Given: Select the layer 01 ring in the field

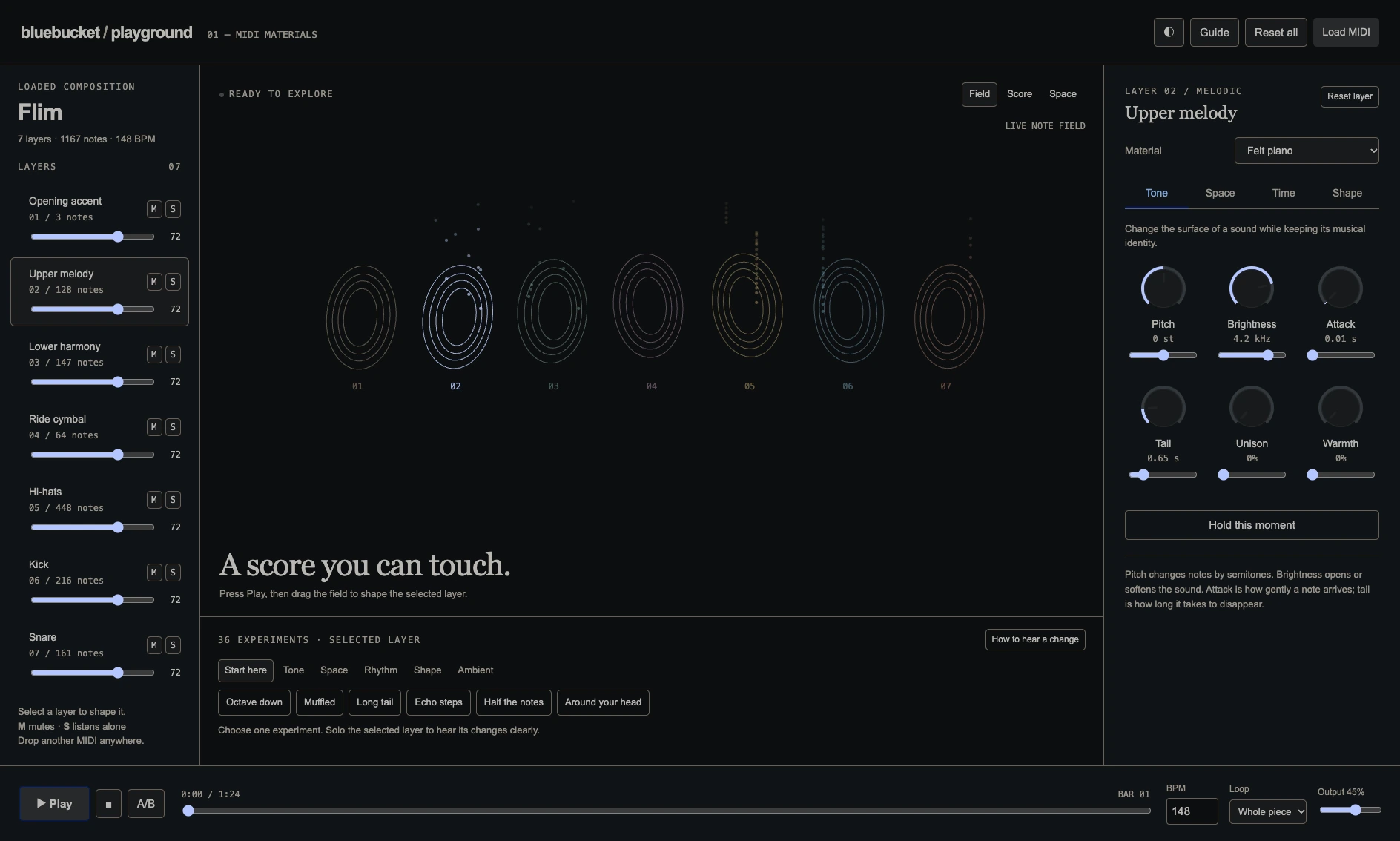Looking at the screenshot, I should point(361,317).
